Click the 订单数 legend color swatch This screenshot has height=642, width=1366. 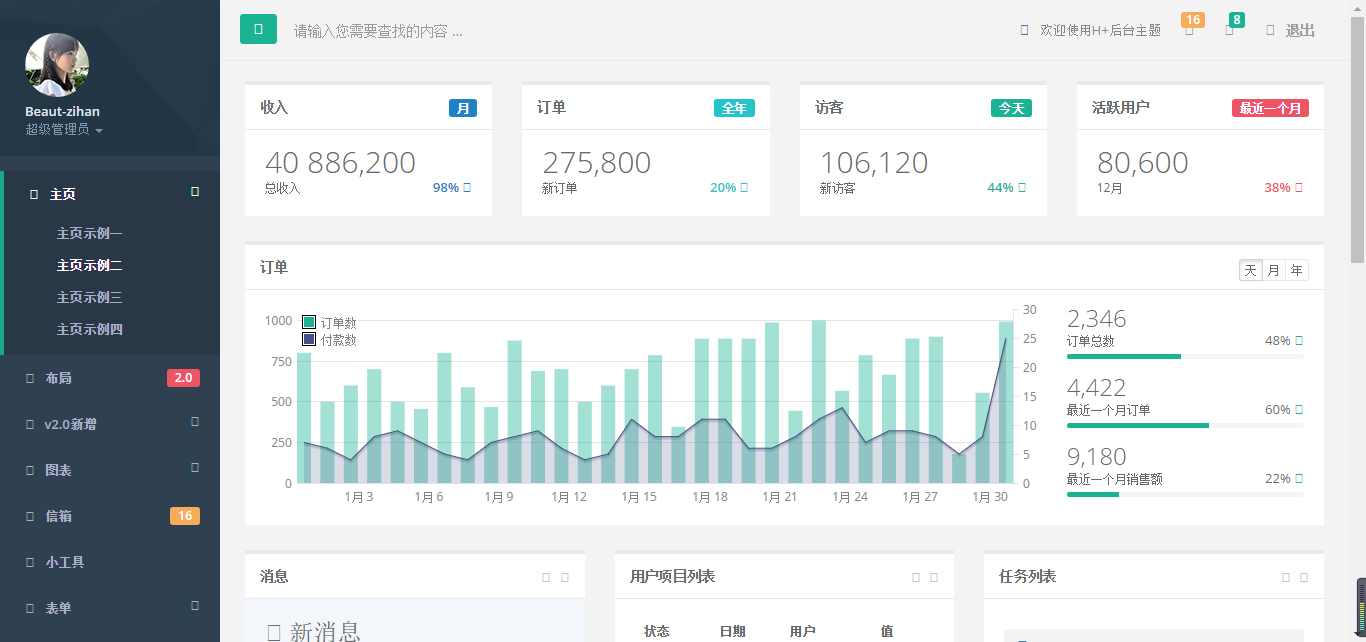(x=309, y=323)
